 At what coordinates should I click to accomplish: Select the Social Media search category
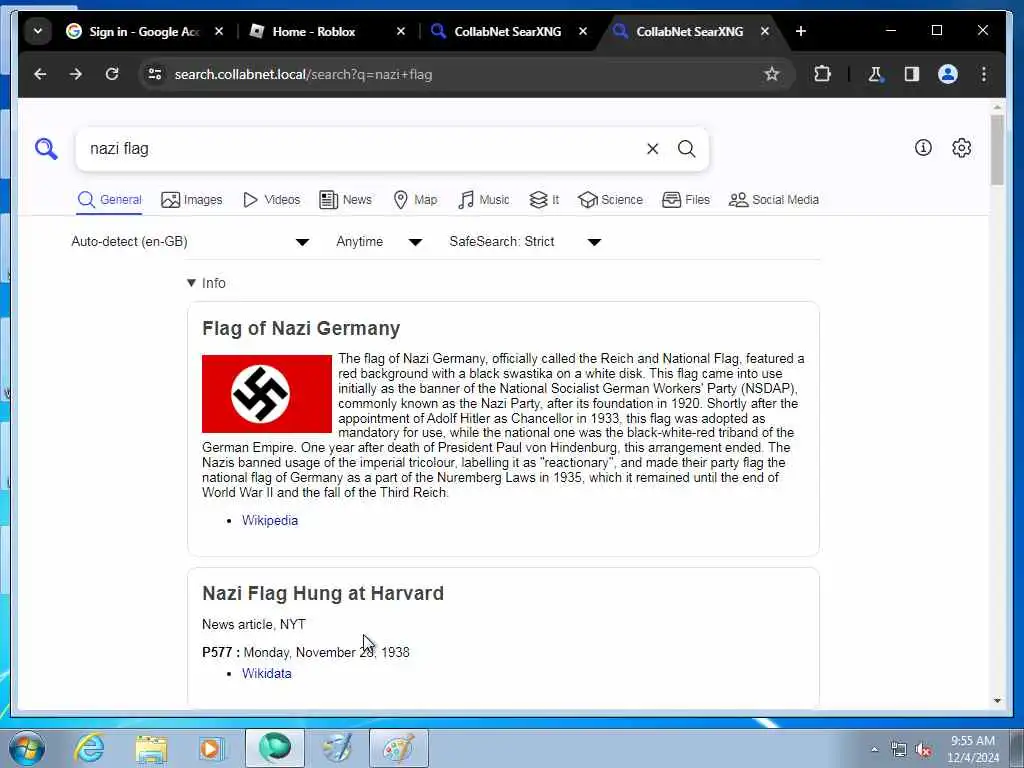(x=774, y=200)
